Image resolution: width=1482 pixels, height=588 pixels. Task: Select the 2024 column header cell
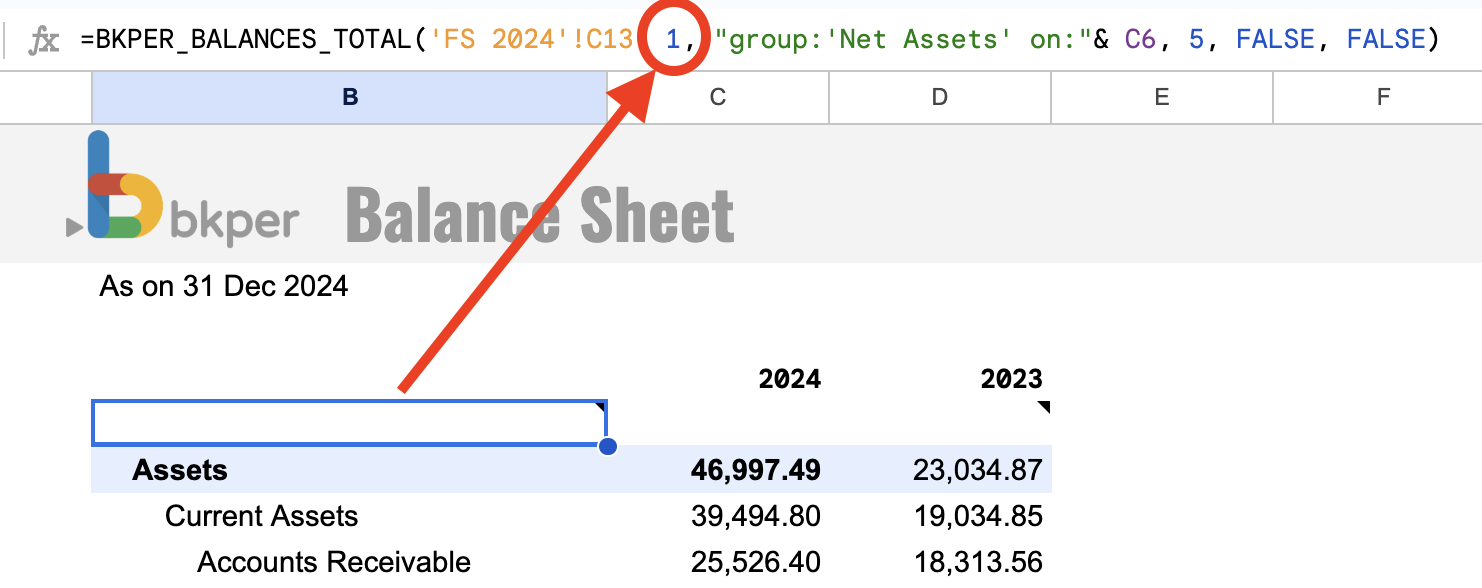[791, 379]
